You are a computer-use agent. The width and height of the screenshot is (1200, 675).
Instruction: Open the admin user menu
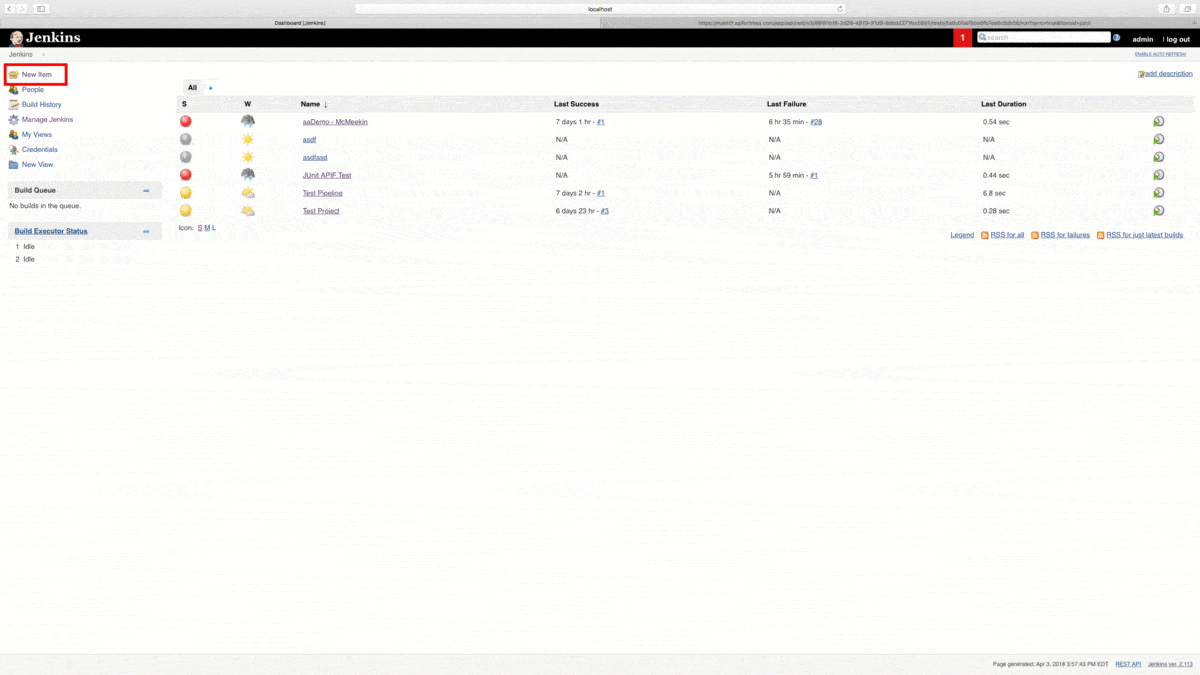tap(1141, 39)
